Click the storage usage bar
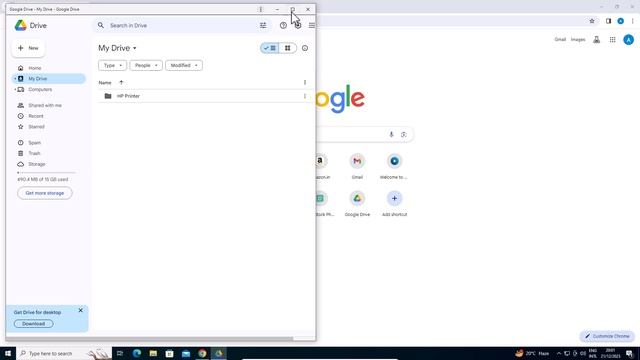Image resolution: width=640 pixels, height=360 pixels. 46,173
